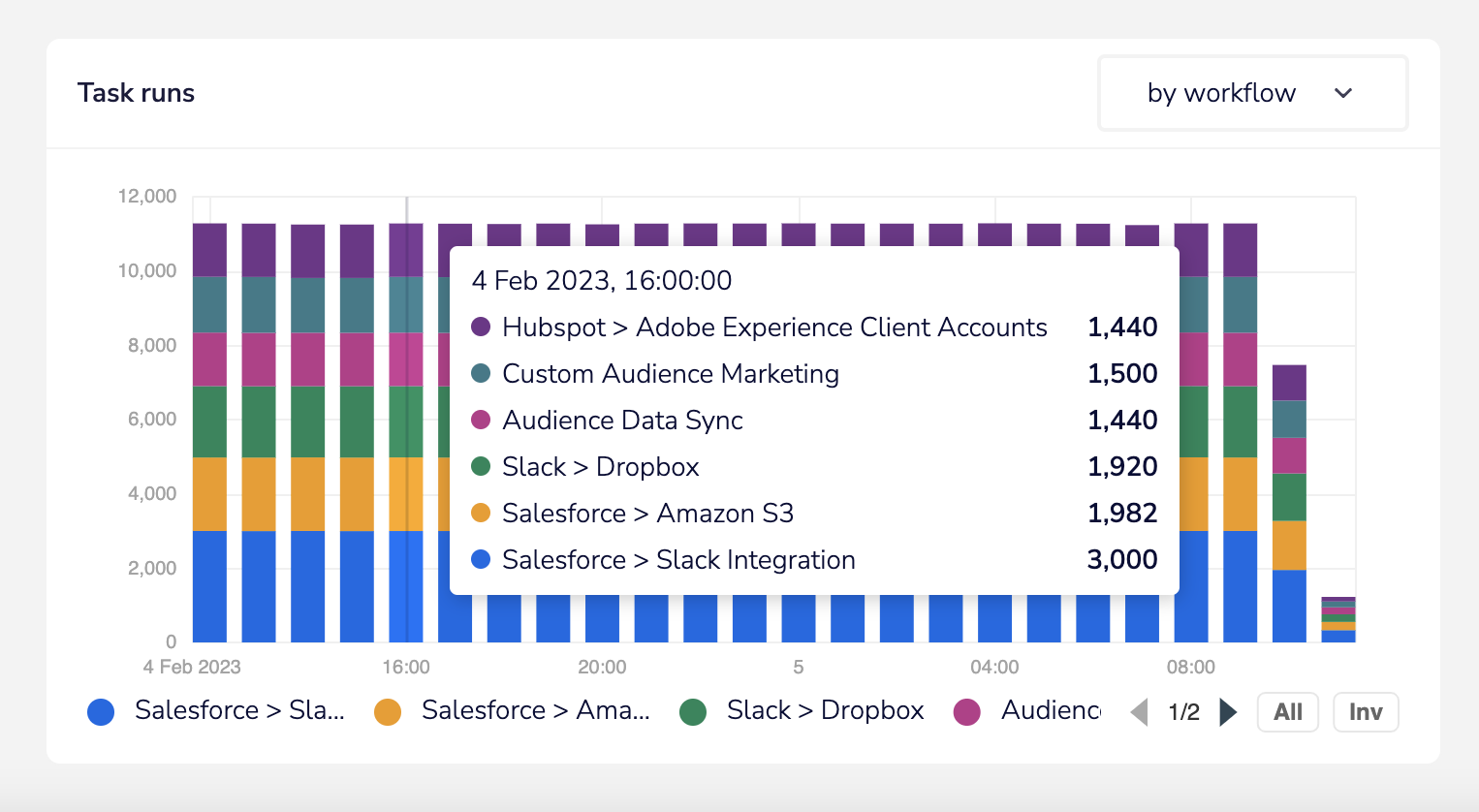Click the blue Salesforce Slack legend dot
This screenshot has height=812, width=1479.
[x=101, y=712]
